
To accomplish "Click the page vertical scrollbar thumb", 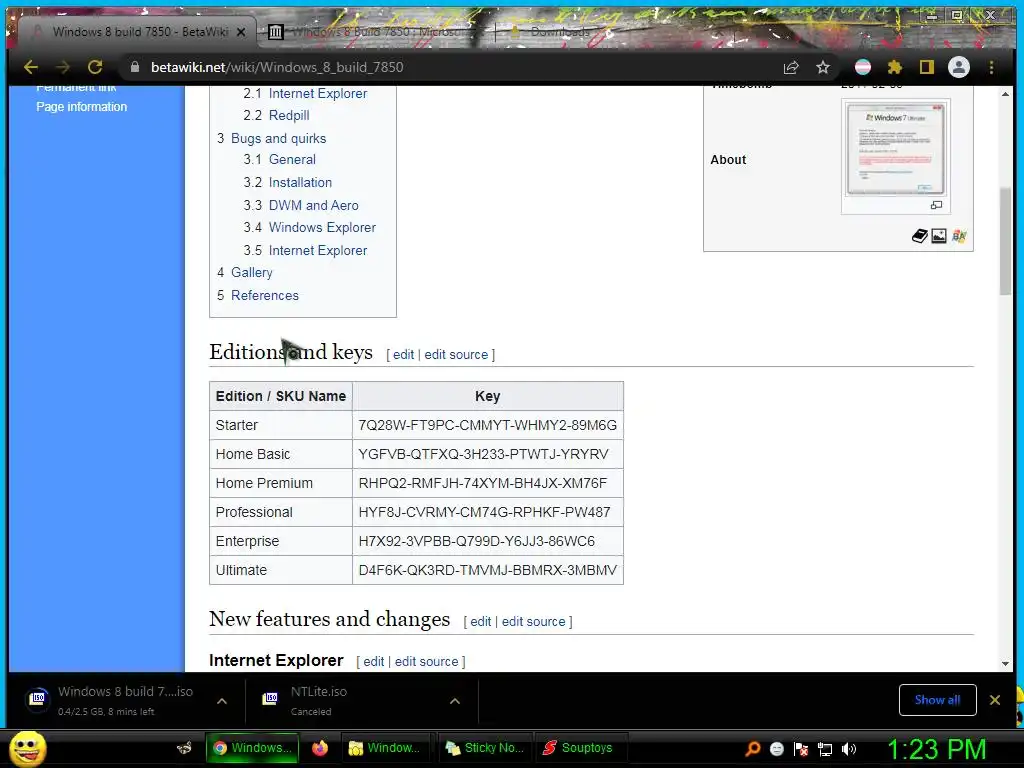I will 1006,240.
